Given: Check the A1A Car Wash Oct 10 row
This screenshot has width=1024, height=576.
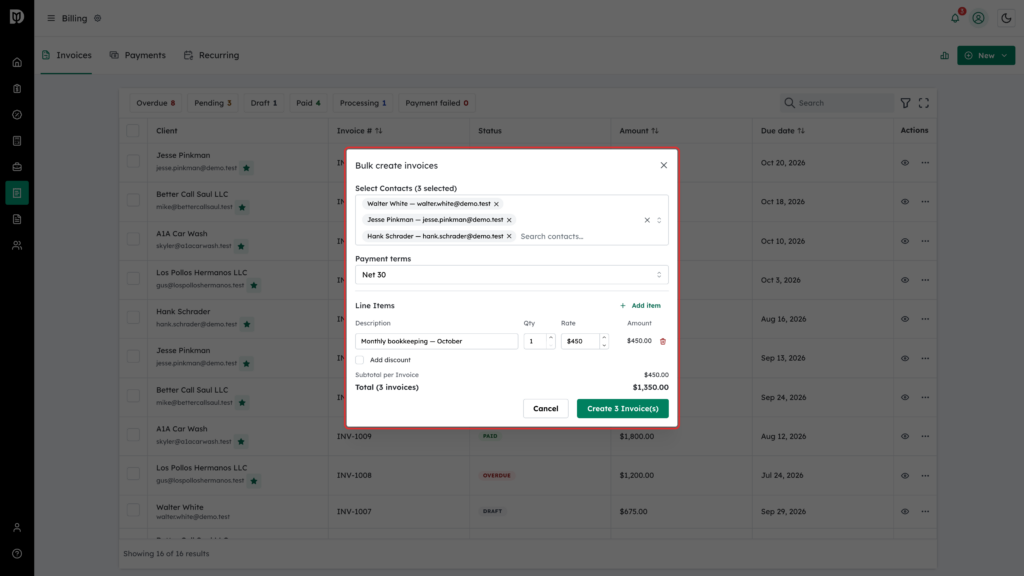Looking at the screenshot, I should (133, 240).
